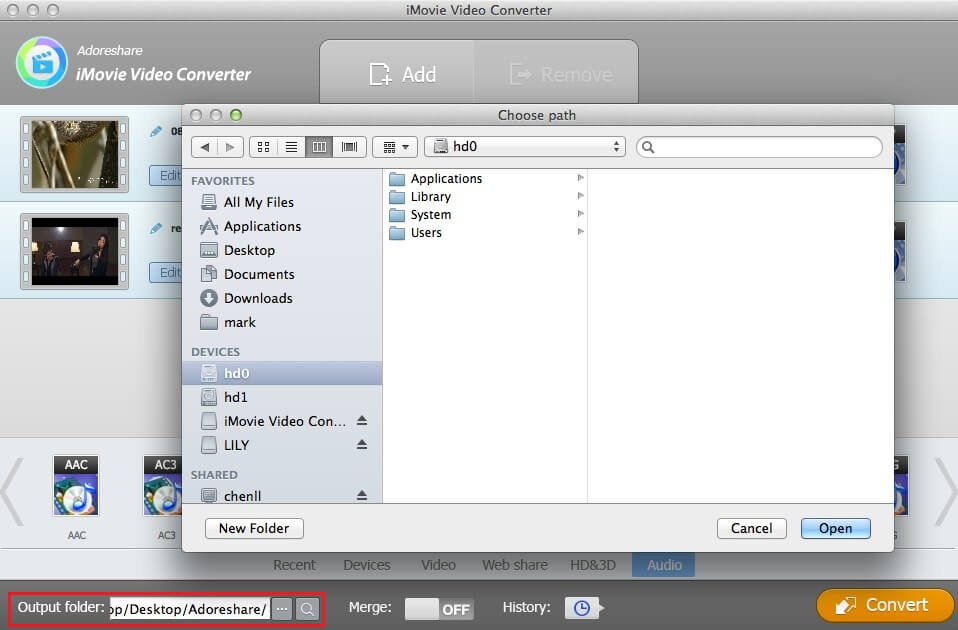Screen dimensions: 958x630
Task: Switch to the Recent format tab
Action: [294, 565]
